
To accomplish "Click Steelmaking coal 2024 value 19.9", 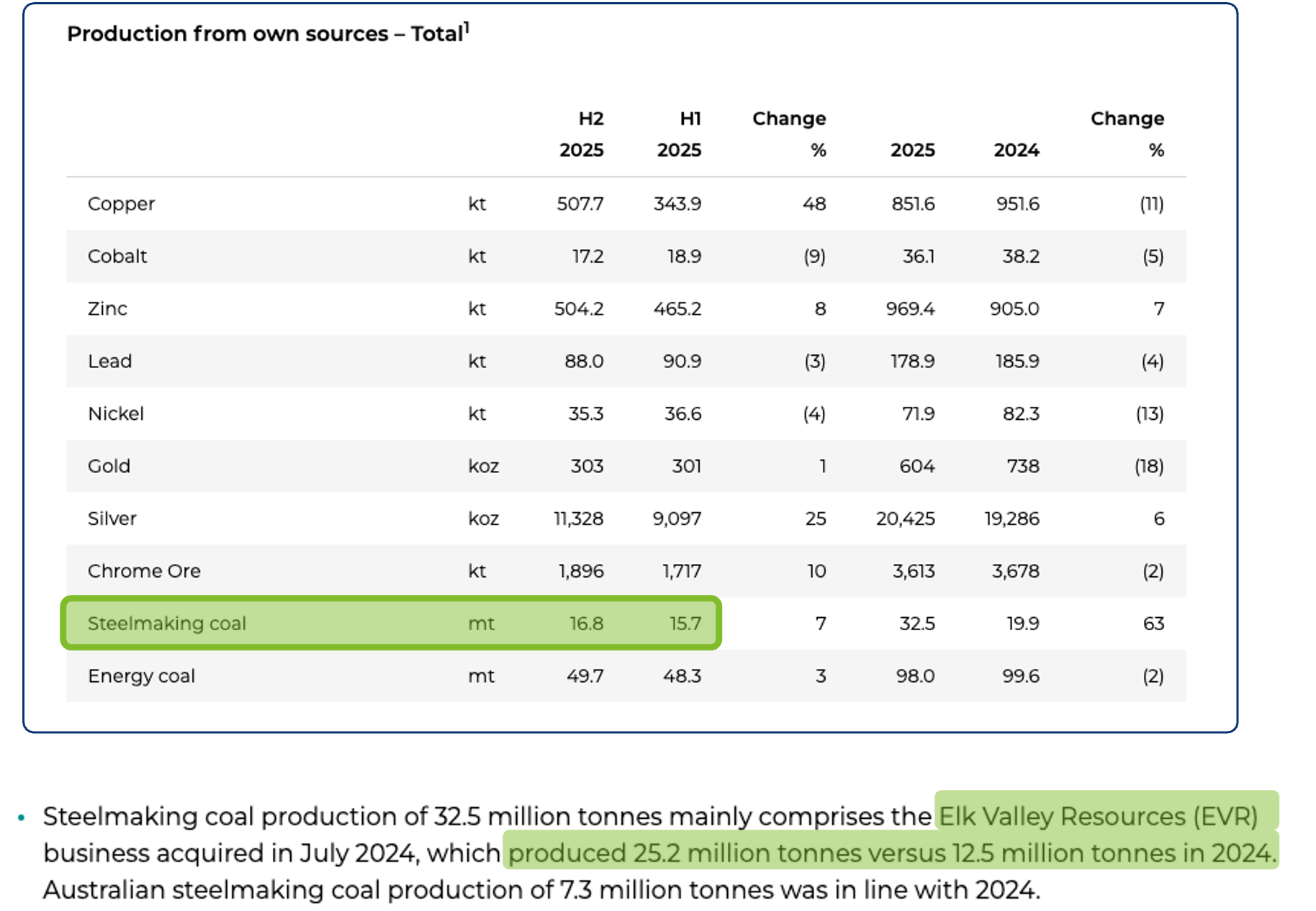I will 1023,624.
